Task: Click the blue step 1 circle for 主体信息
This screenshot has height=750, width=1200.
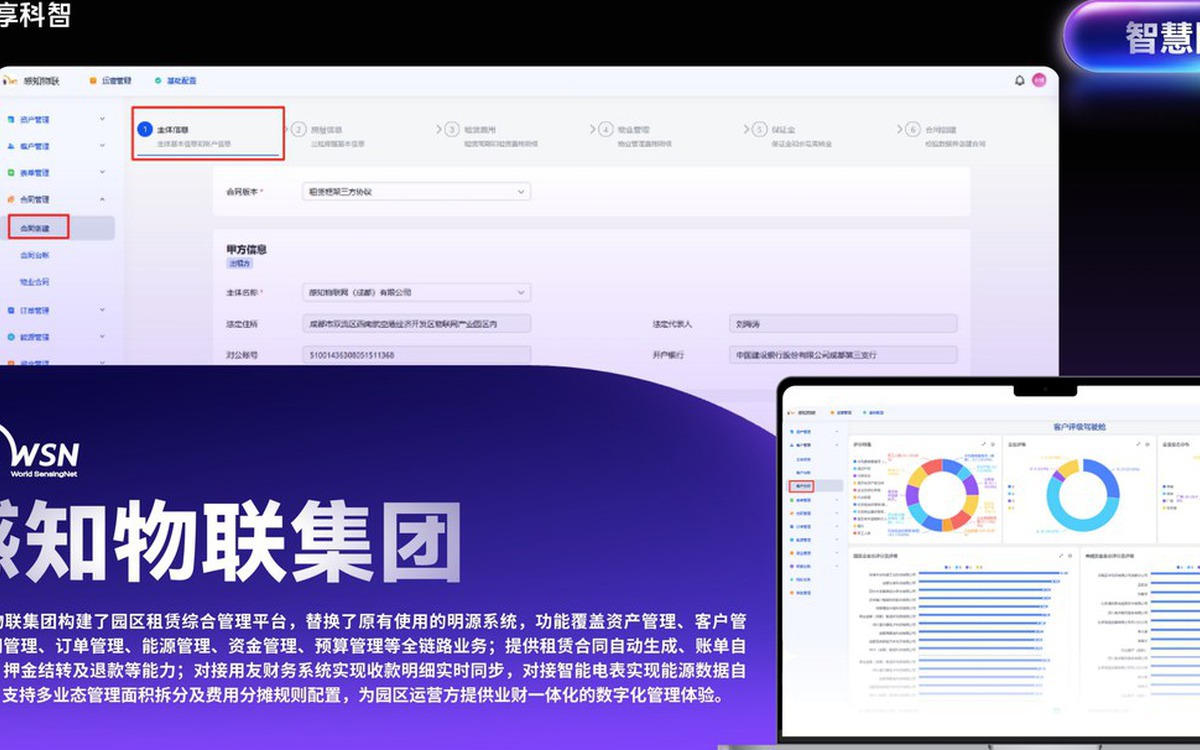Action: tap(145, 129)
